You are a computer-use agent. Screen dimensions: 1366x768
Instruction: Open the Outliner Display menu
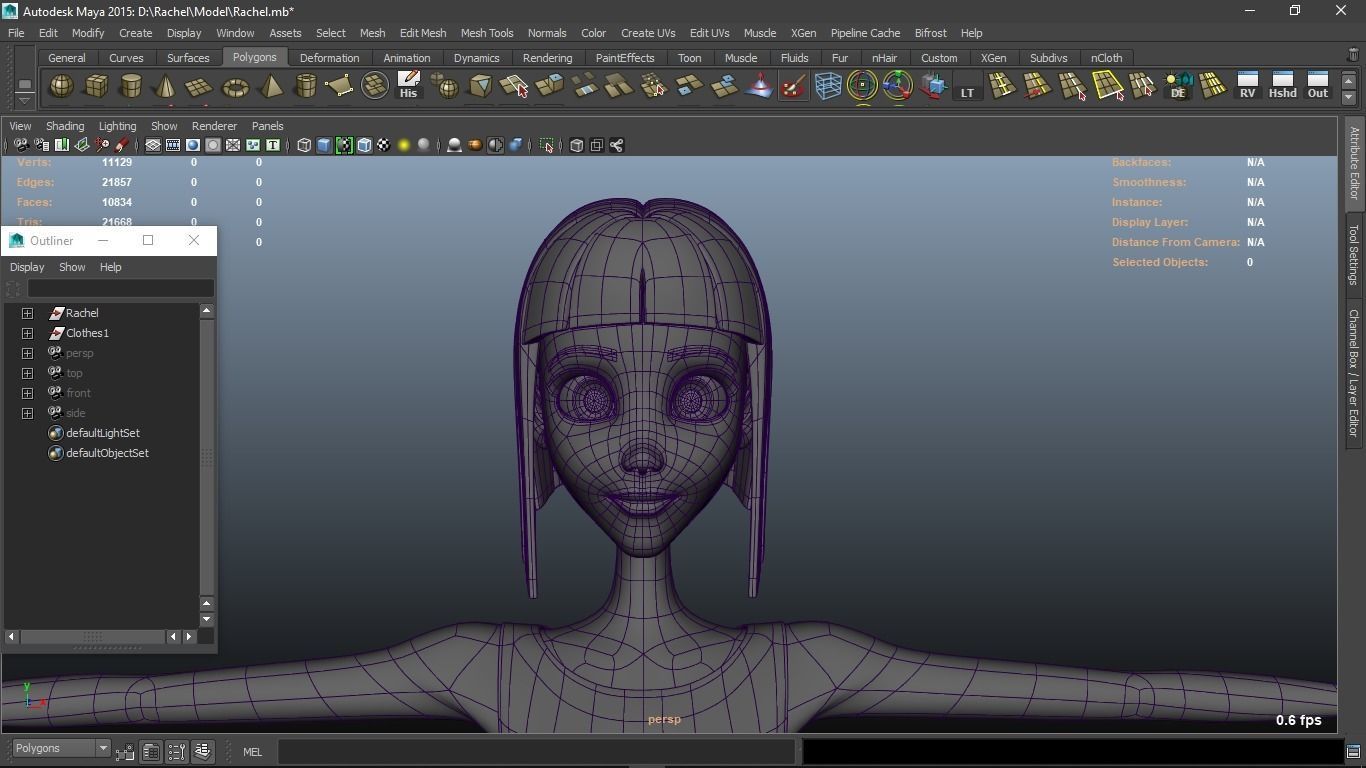[27, 267]
